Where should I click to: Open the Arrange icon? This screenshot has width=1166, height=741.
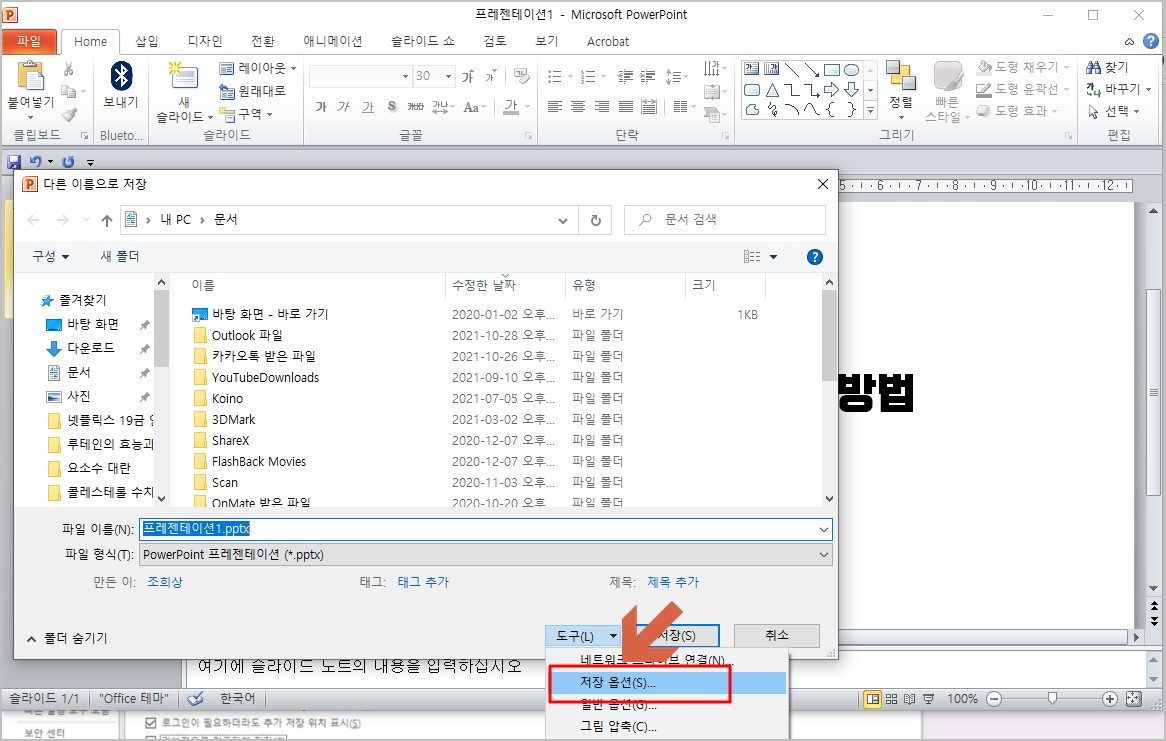pos(901,75)
